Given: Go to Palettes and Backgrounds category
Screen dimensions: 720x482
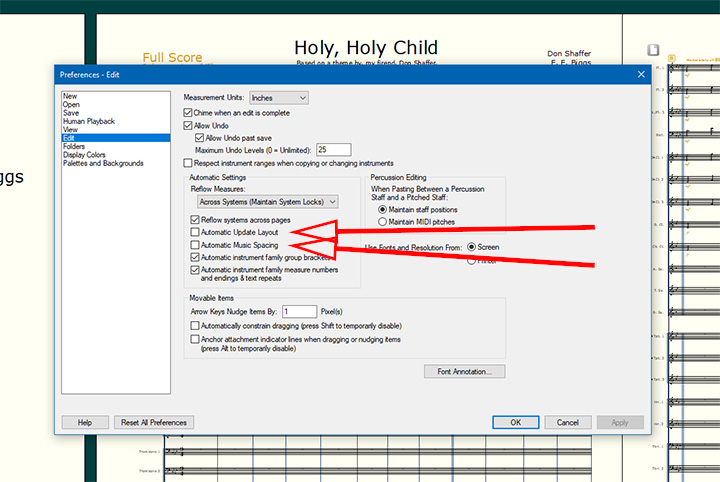Looking at the screenshot, I should (103, 163).
